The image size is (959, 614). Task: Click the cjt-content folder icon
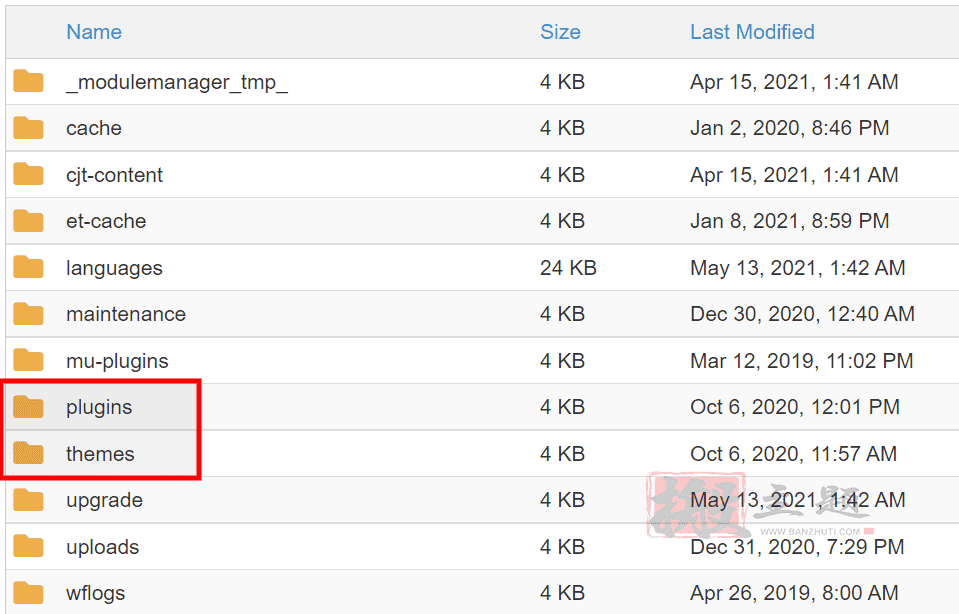[28, 174]
